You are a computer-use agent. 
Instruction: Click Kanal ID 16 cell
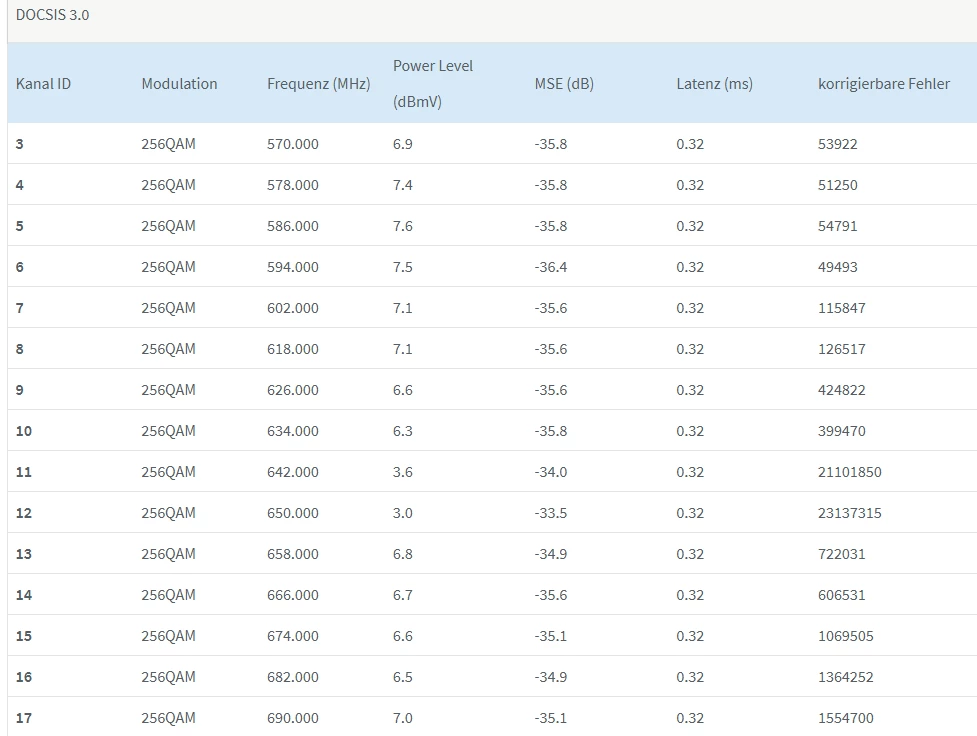(x=24, y=677)
